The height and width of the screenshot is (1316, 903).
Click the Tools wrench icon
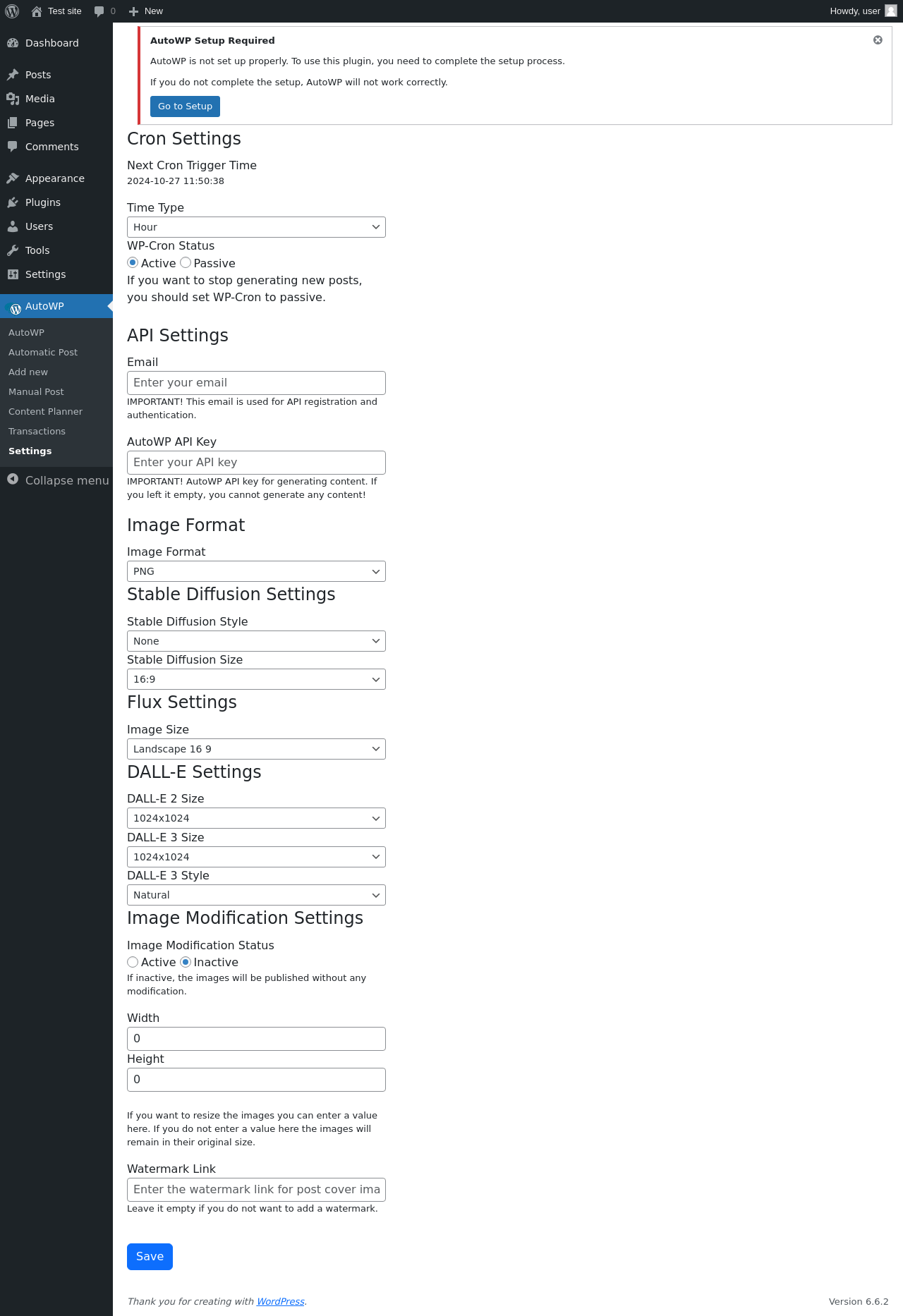pos(13,250)
